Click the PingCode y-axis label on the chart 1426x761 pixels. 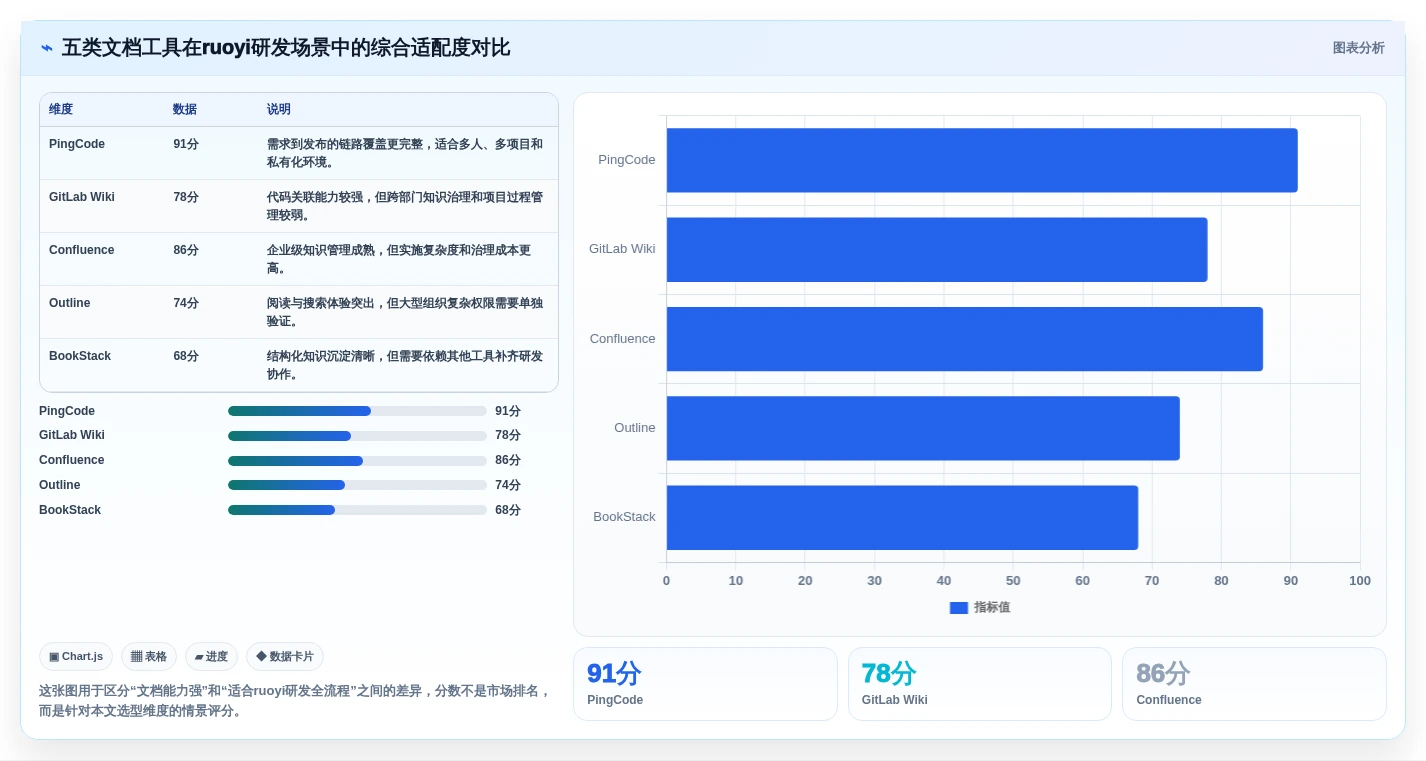tap(627, 160)
